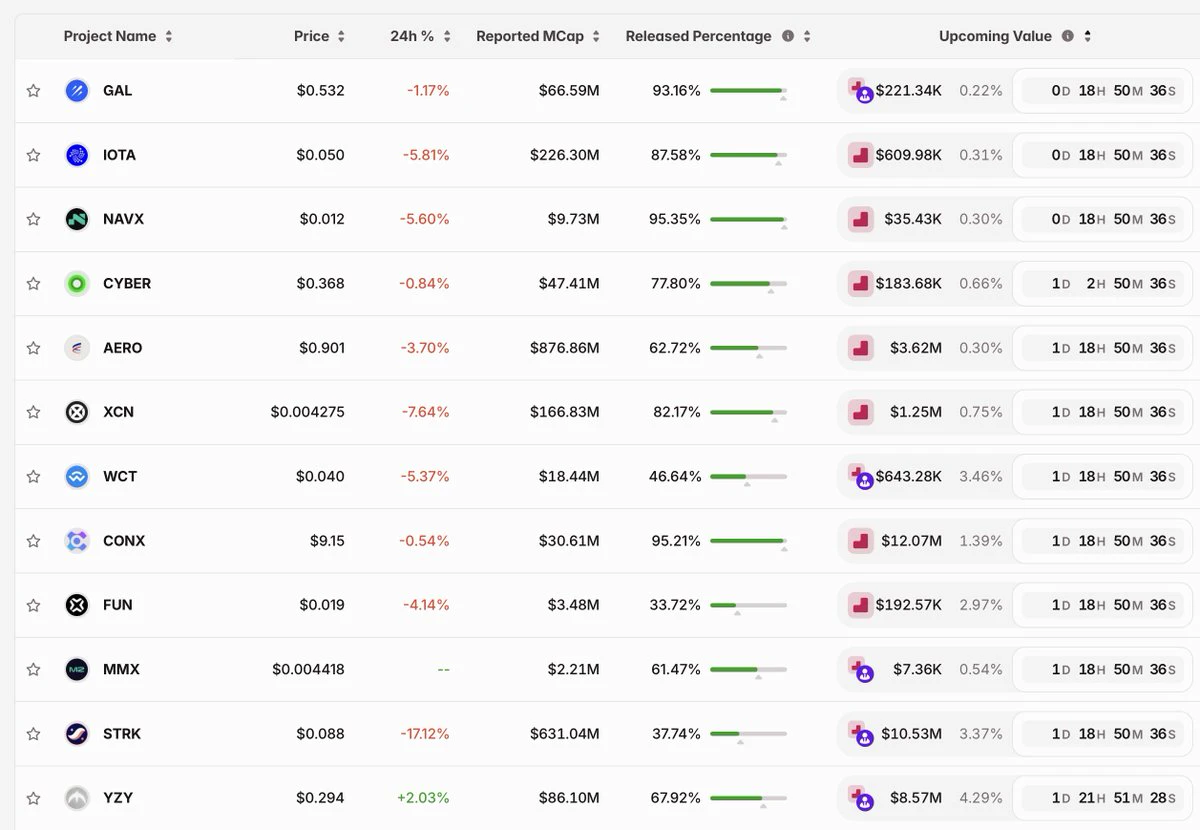Open the NAVX token logo
Image resolution: width=1200 pixels, height=830 pixels.
pyautogui.click(x=77, y=219)
